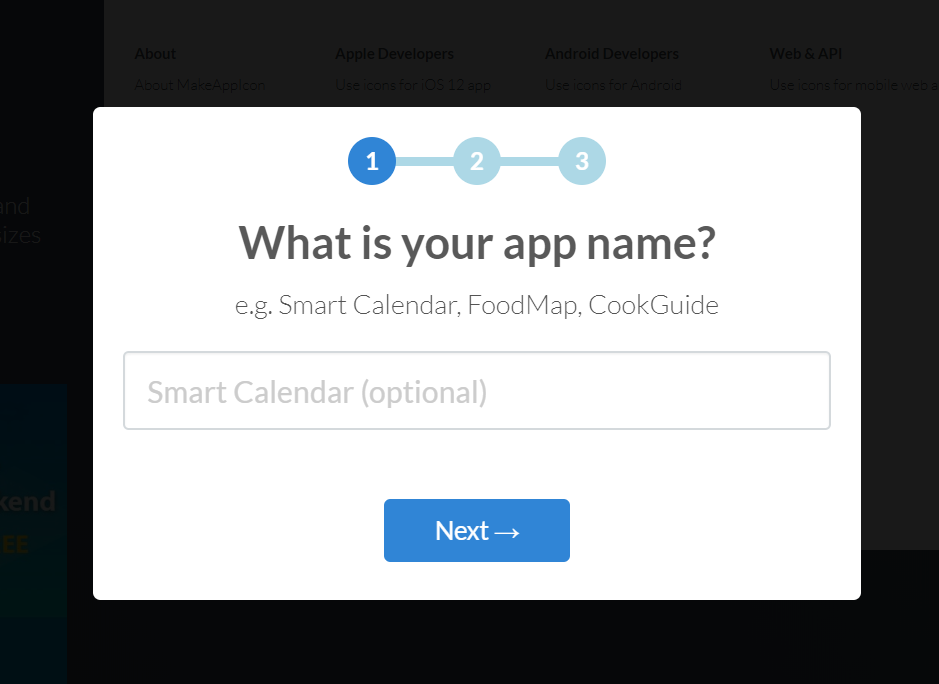This screenshot has width=939, height=684.
Task: Open the Use icons for mobile web link
Action: click(852, 85)
